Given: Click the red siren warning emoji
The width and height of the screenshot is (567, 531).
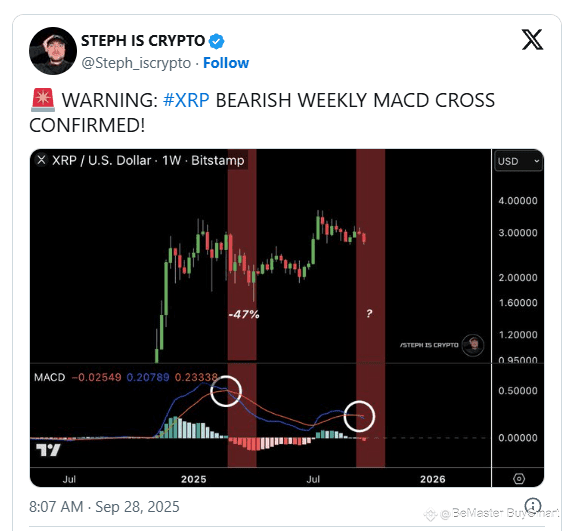Looking at the screenshot, I should click(x=43, y=100).
